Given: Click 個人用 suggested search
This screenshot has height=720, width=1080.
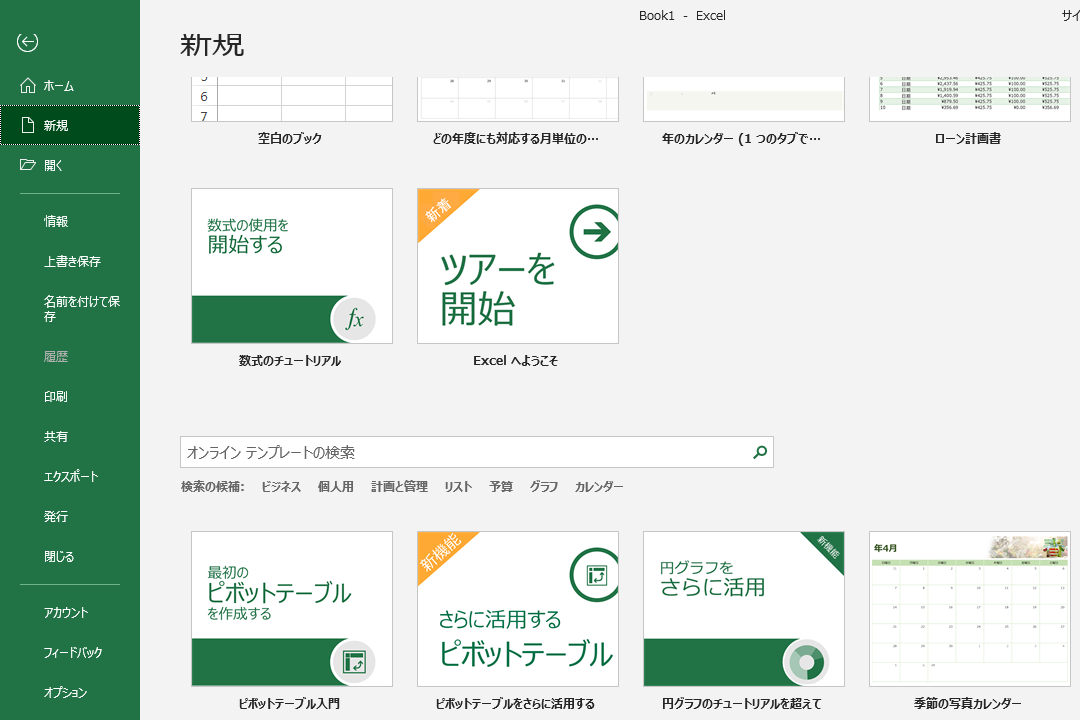Looking at the screenshot, I should pyautogui.click(x=335, y=486).
